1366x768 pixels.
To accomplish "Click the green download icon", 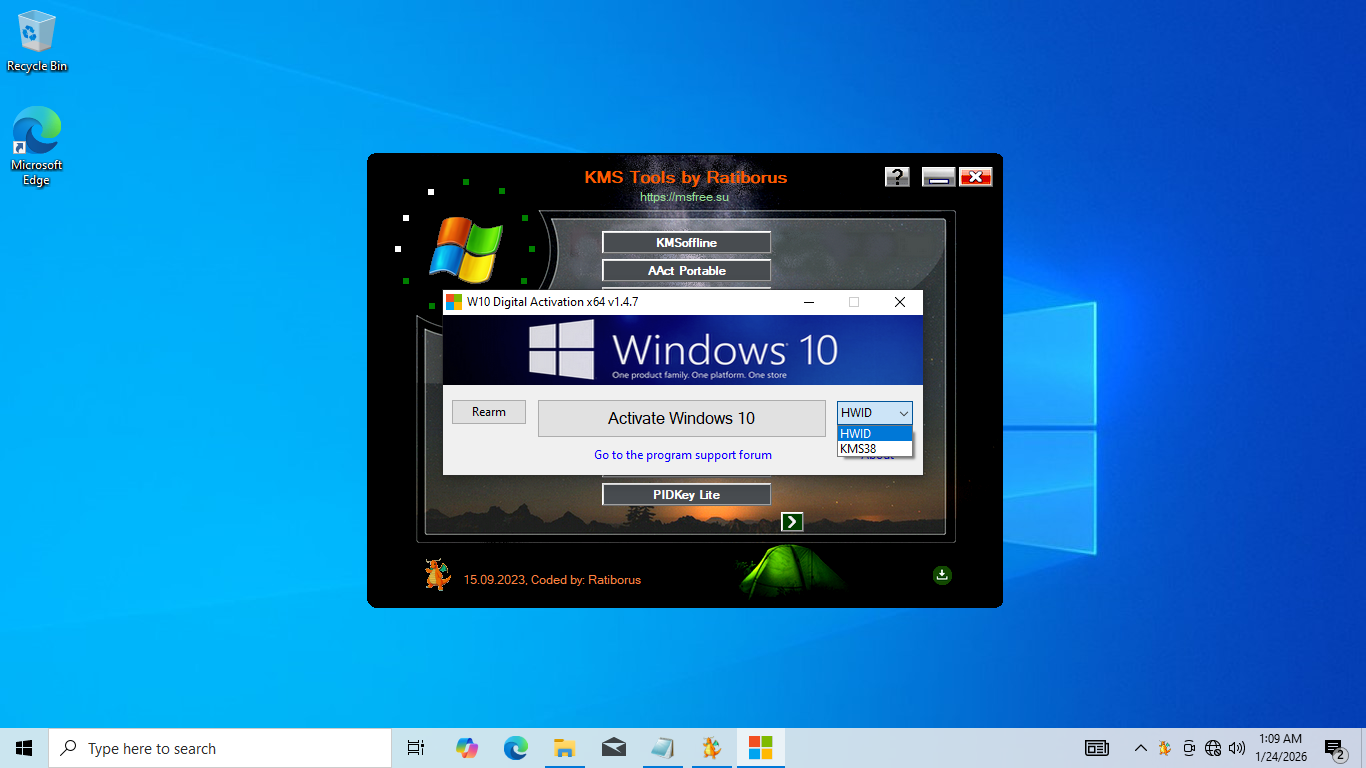I will (x=942, y=575).
